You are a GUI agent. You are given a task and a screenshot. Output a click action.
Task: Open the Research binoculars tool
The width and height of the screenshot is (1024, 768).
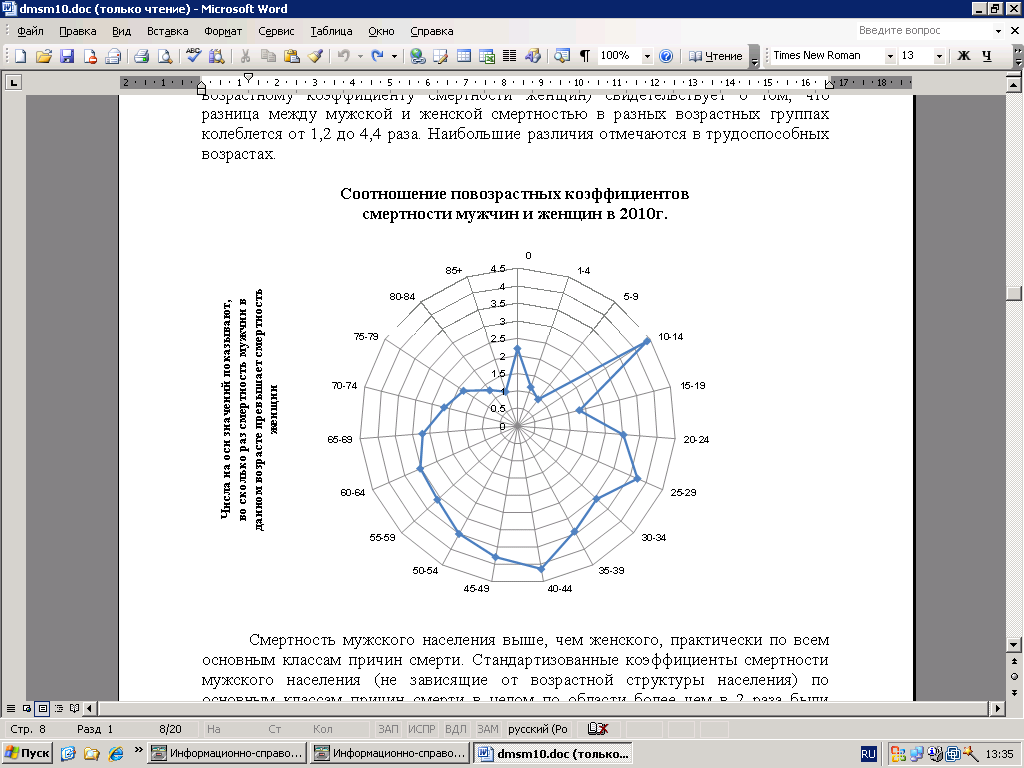coord(216,56)
